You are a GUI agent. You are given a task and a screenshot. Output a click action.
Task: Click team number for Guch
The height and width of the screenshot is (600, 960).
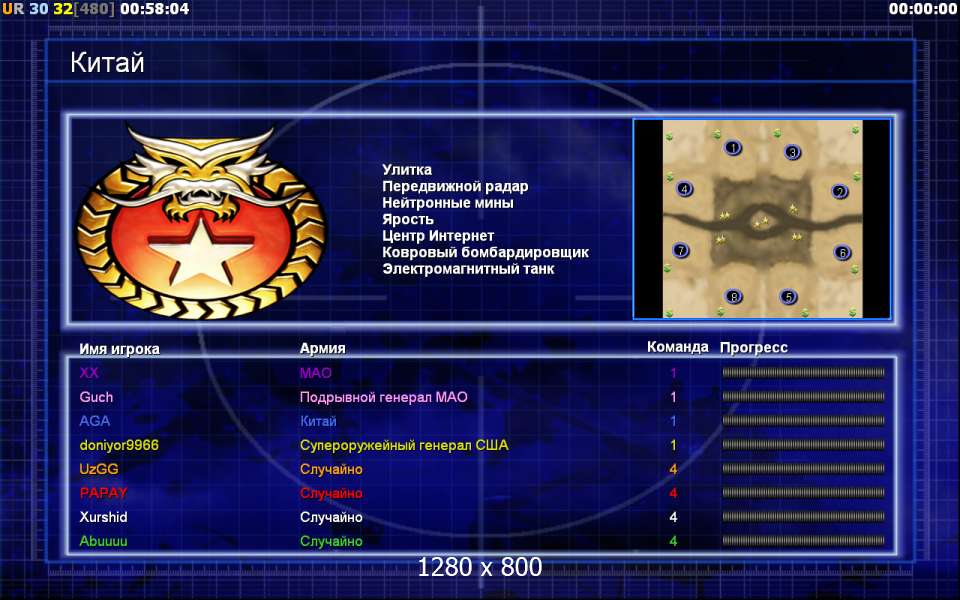point(673,397)
